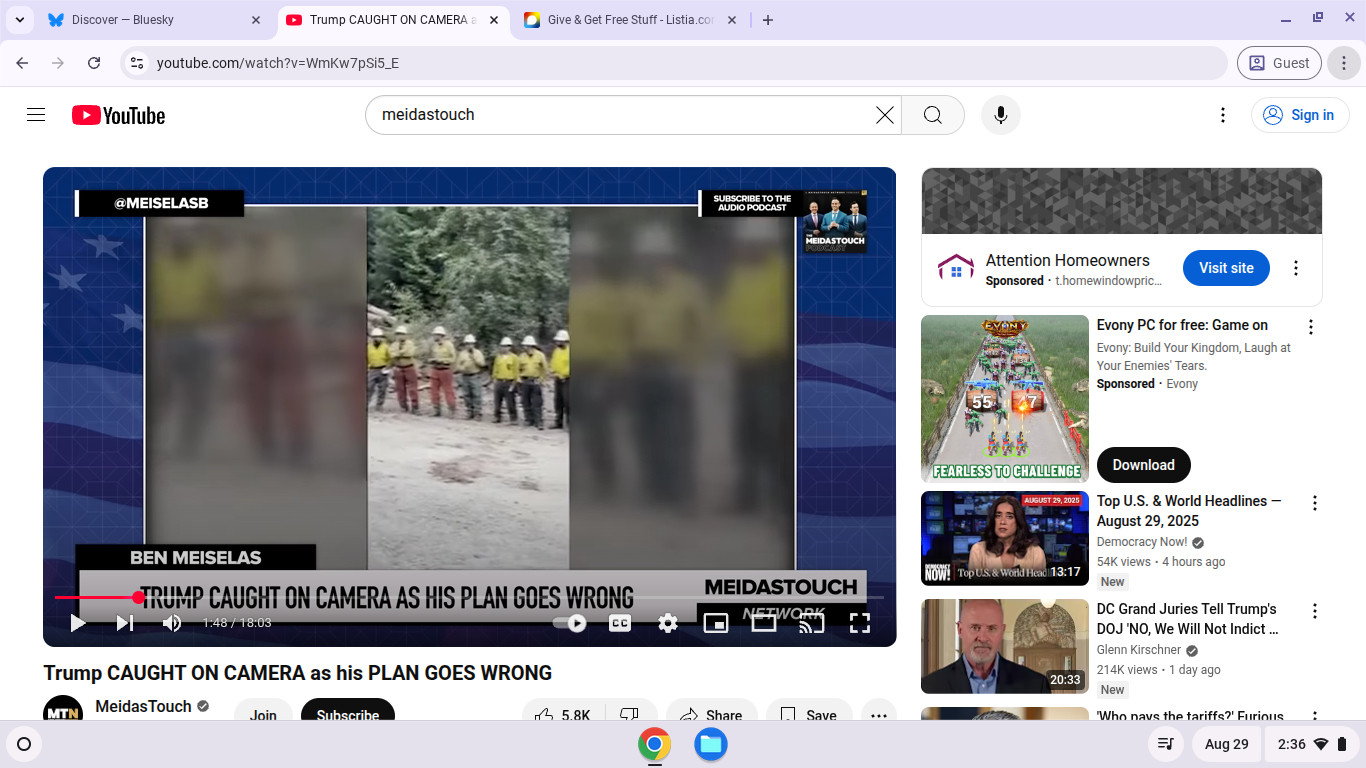View site information icon
1366x768 pixels.
(137, 63)
